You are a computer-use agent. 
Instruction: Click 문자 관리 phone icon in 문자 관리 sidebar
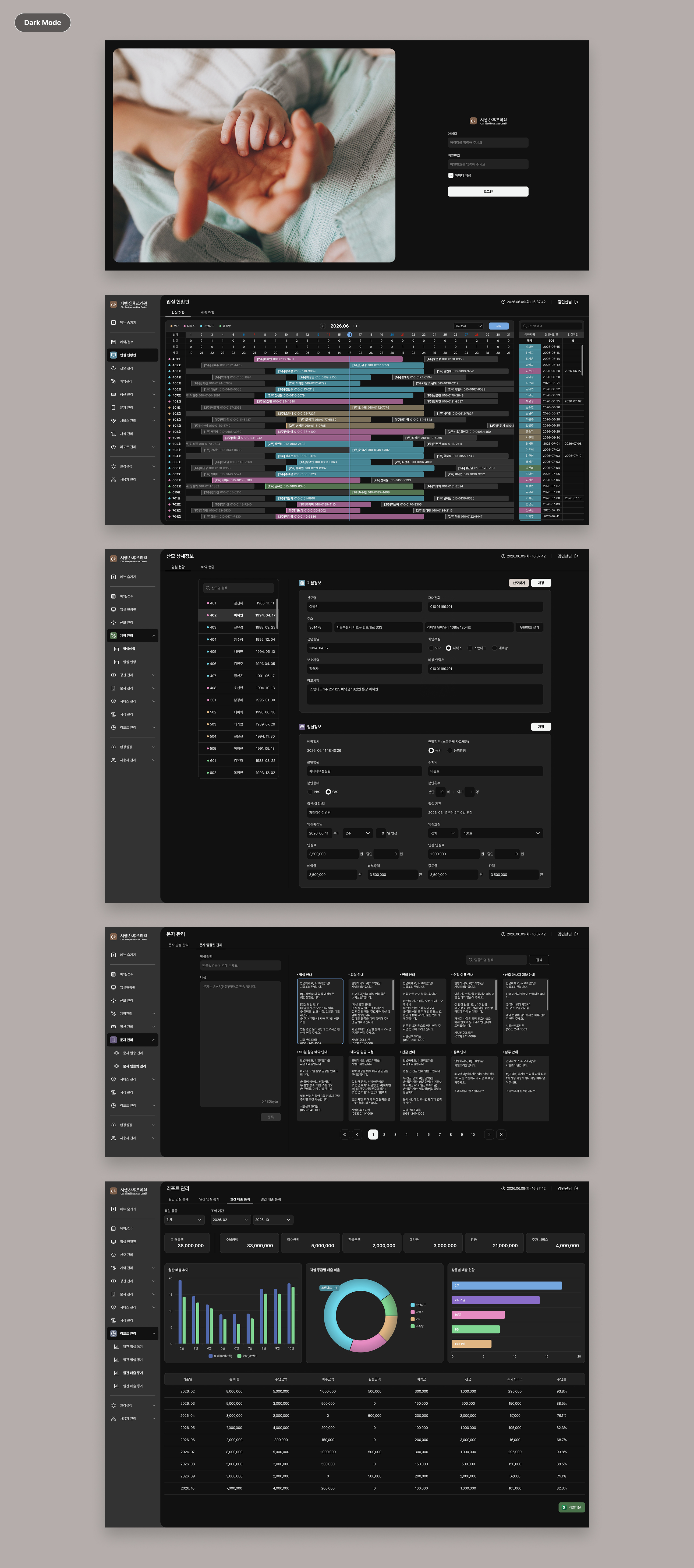pos(113,1040)
